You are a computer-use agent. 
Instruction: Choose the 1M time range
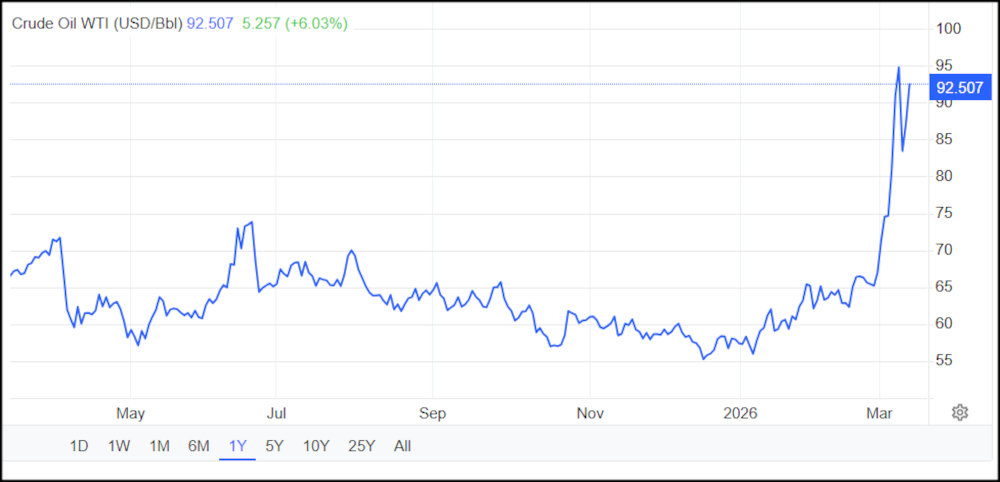[158, 446]
